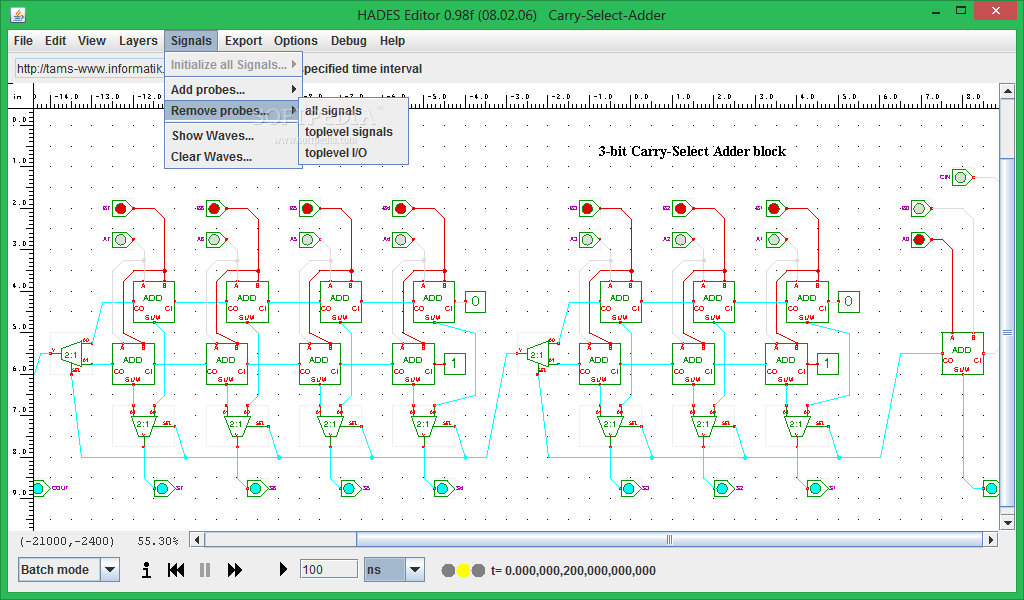Remove probes from toplevel signals
1024x600 pixels.
353,132
